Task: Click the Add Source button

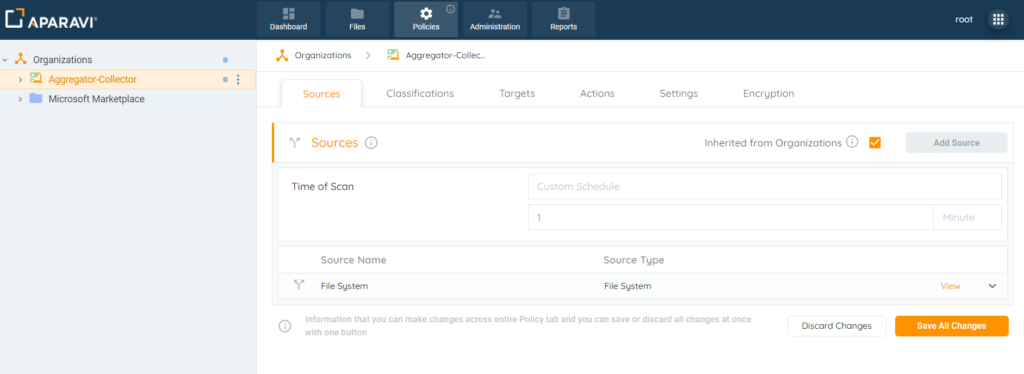Action: (x=956, y=142)
